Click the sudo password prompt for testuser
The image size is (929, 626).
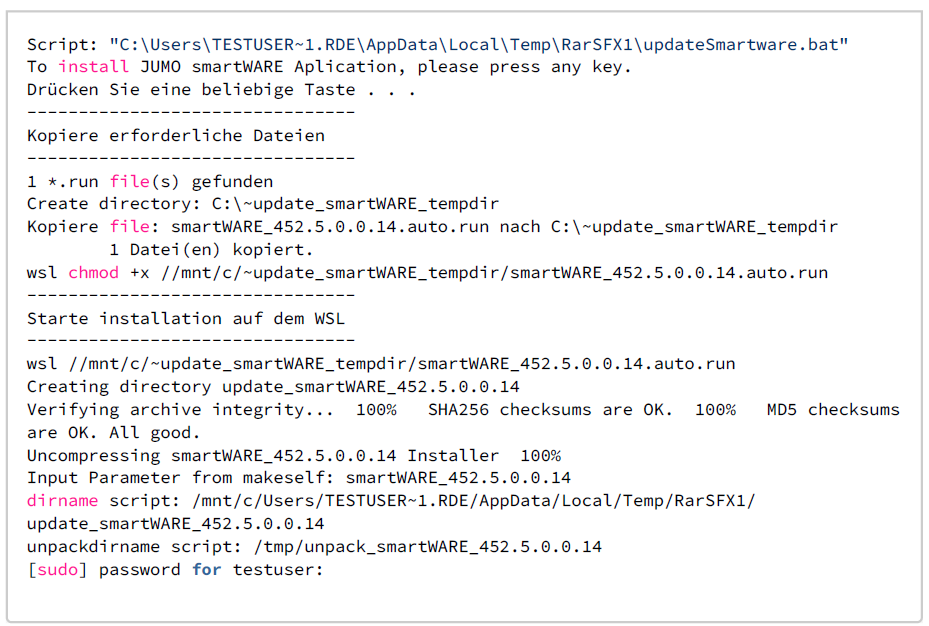pyautogui.click(x=175, y=570)
